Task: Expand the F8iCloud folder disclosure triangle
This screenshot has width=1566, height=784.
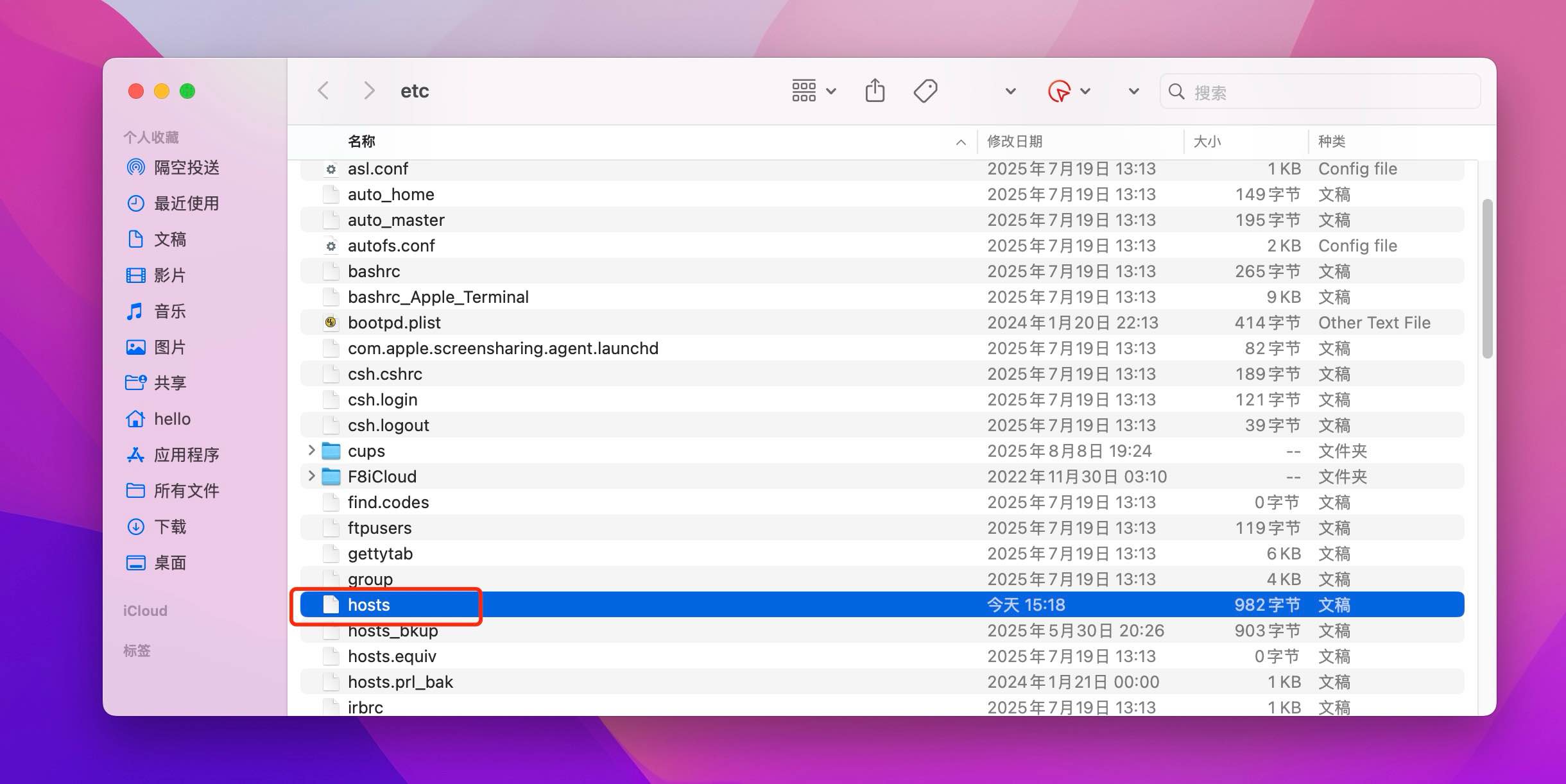Action: [x=311, y=476]
